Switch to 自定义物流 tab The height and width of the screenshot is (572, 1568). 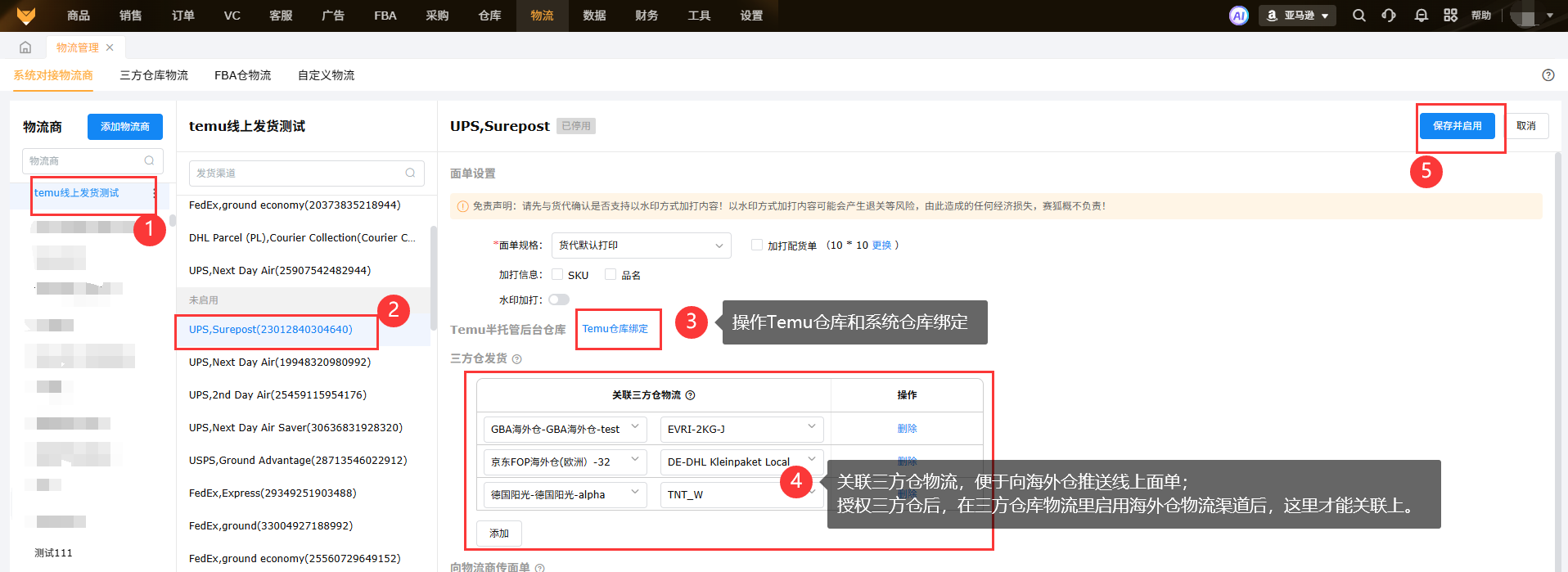click(326, 75)
